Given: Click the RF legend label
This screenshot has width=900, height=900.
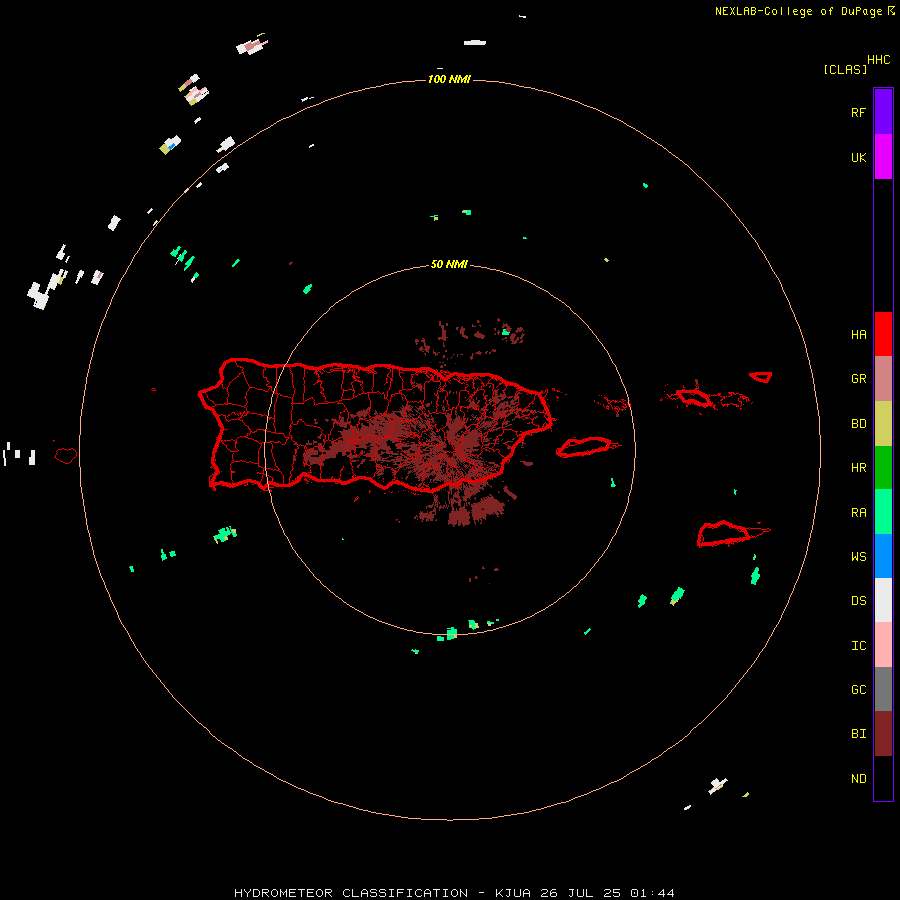Looking at the screenshot, I should (x=858, y=112).
